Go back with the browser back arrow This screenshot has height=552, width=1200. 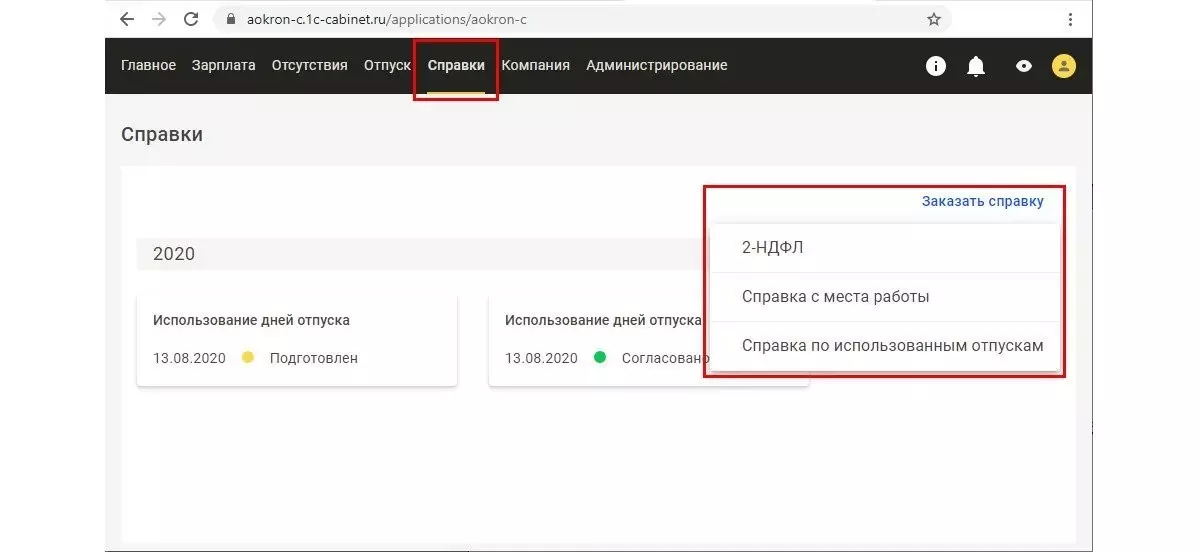(x=127, y=19)
